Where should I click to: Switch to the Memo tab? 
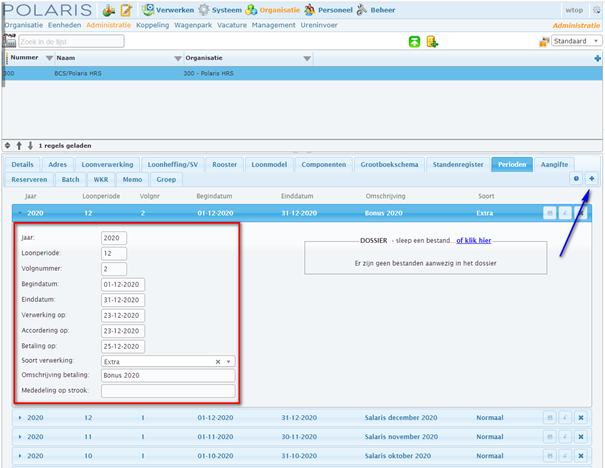coord(132,179)
